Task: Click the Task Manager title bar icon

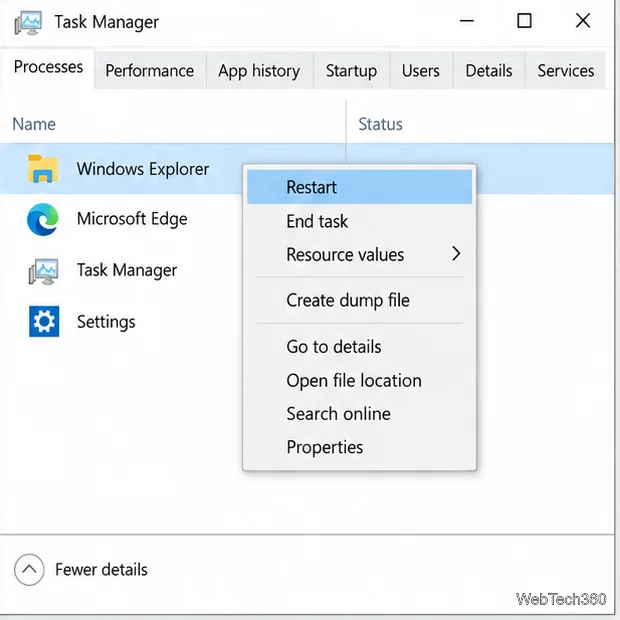Action: click(28, 23)
